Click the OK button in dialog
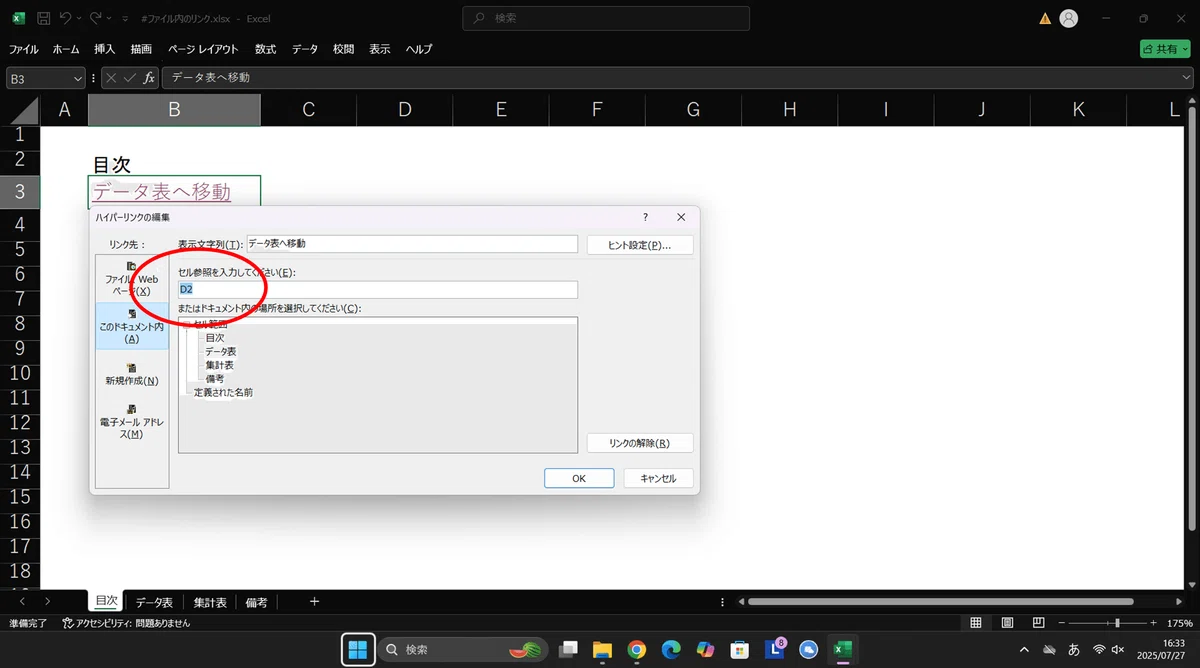Image resolution: width=1200 pixels, height=668 pixels. (579, 479)
